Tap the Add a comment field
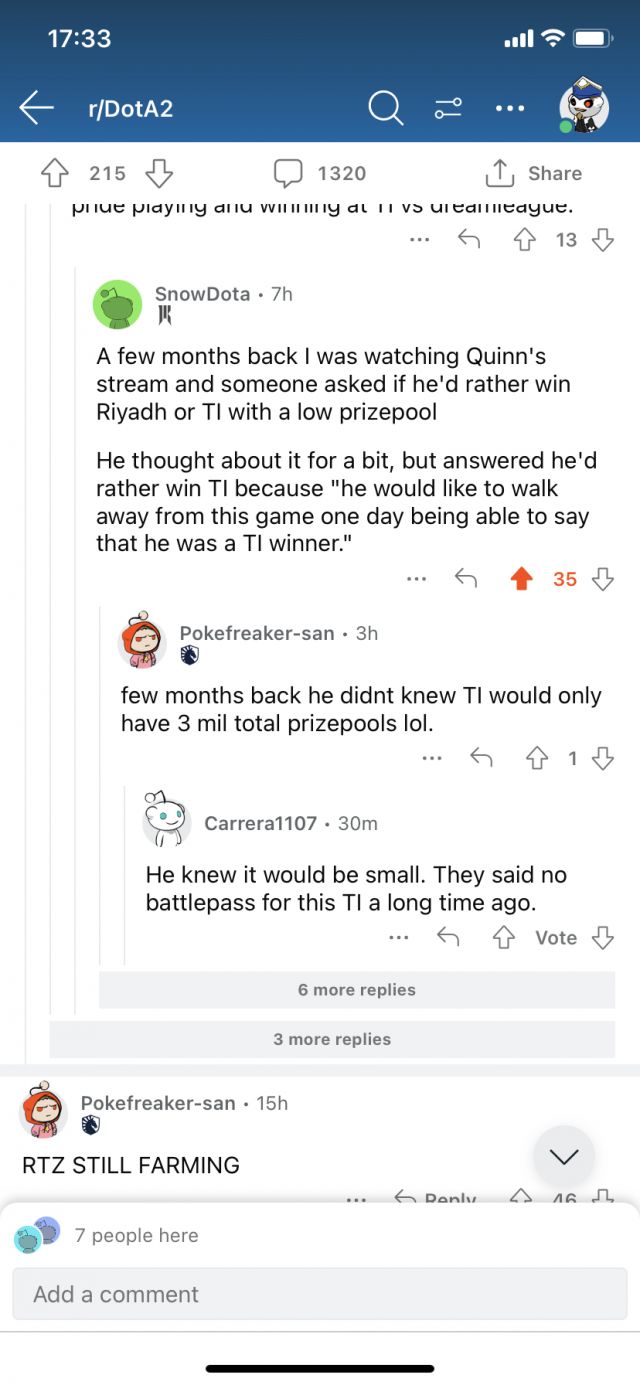 coord(320,1294)
